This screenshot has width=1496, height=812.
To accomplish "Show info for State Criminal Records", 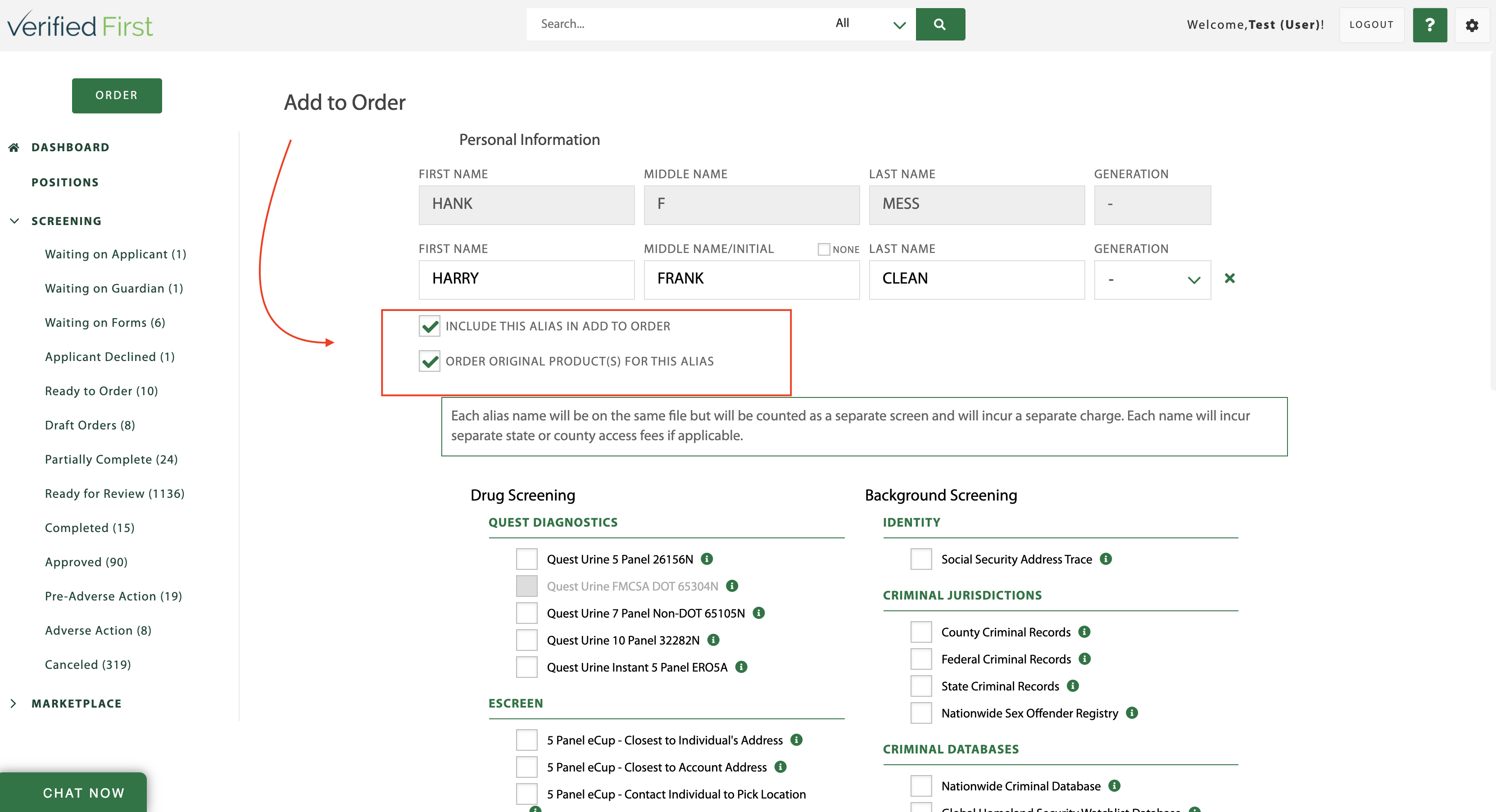I will tap(1073, 686).
